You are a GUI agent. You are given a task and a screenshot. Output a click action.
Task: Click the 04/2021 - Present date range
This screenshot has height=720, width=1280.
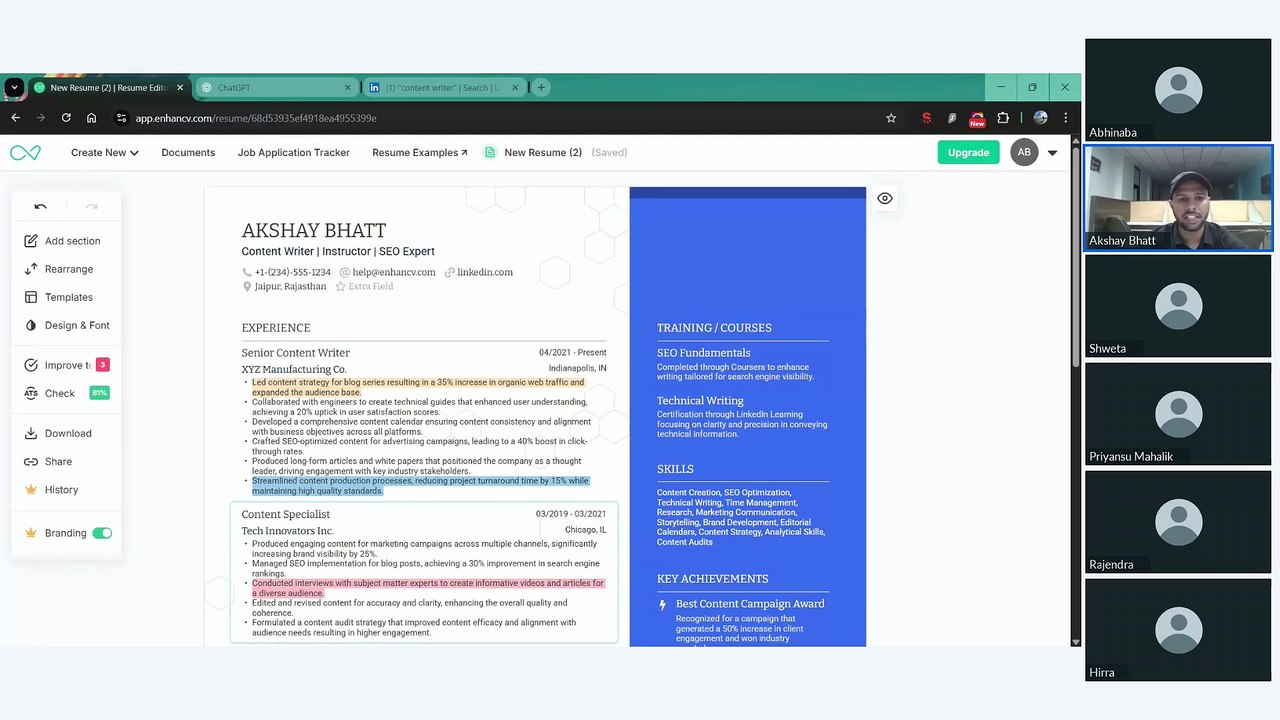[x=572, y=352]
